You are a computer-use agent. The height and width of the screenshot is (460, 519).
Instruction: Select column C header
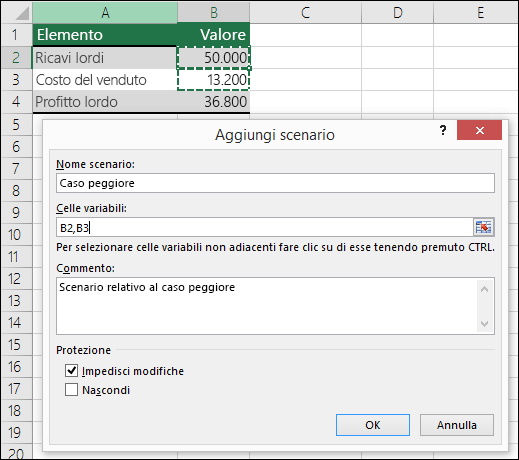click(305, 13)
